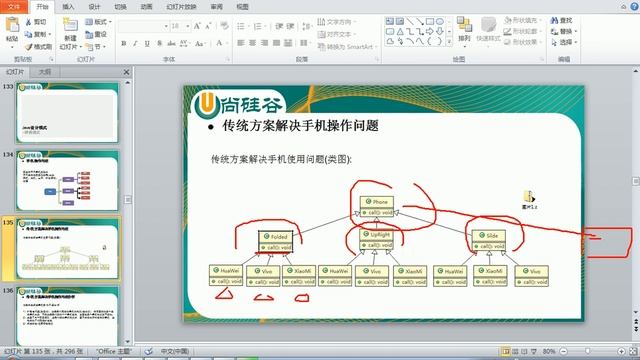Zoom in with the plus button

click(621, 351)
